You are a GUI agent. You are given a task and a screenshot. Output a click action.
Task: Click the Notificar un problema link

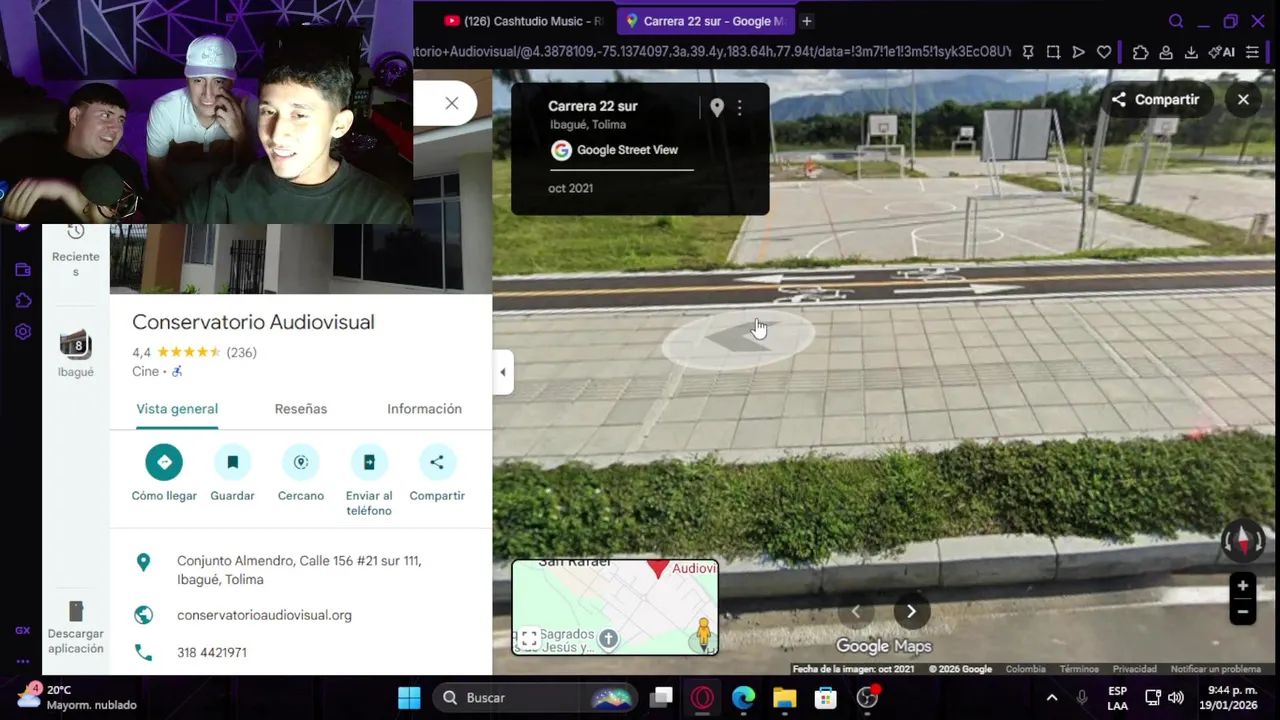(1216, 669)
